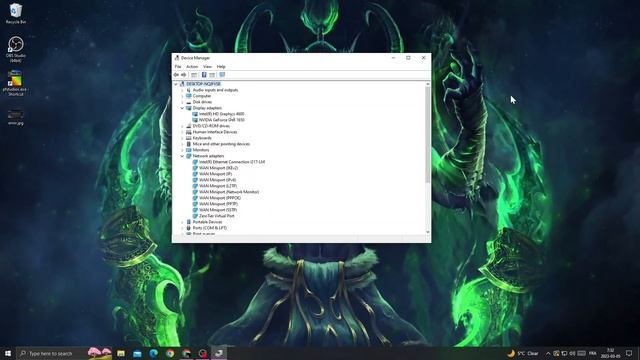
Task: Click the Scan for hardware changes icon
Action: tap(222, 75)
